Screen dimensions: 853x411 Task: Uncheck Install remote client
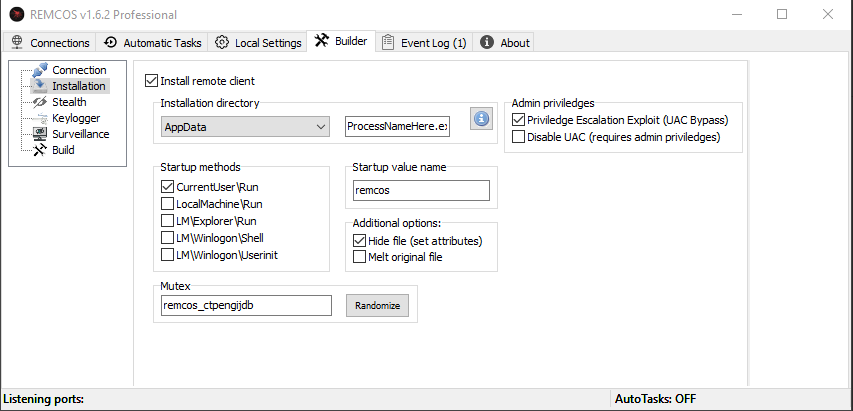click(151, 81)
